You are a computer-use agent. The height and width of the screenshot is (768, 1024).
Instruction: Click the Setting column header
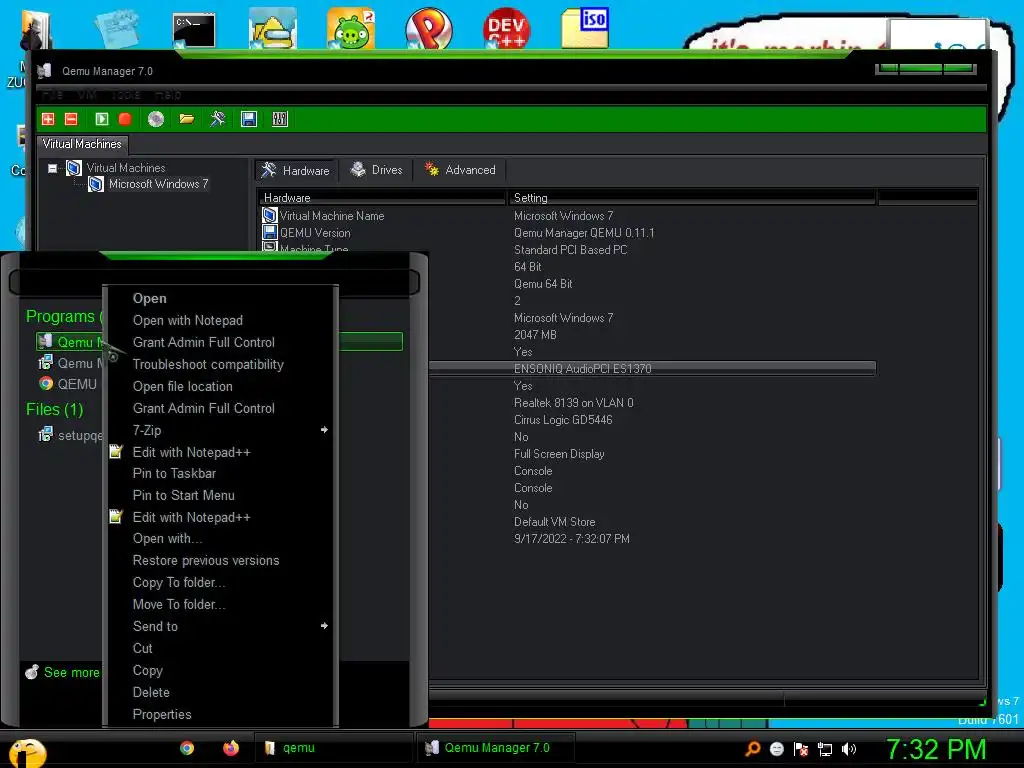[692, 197]
